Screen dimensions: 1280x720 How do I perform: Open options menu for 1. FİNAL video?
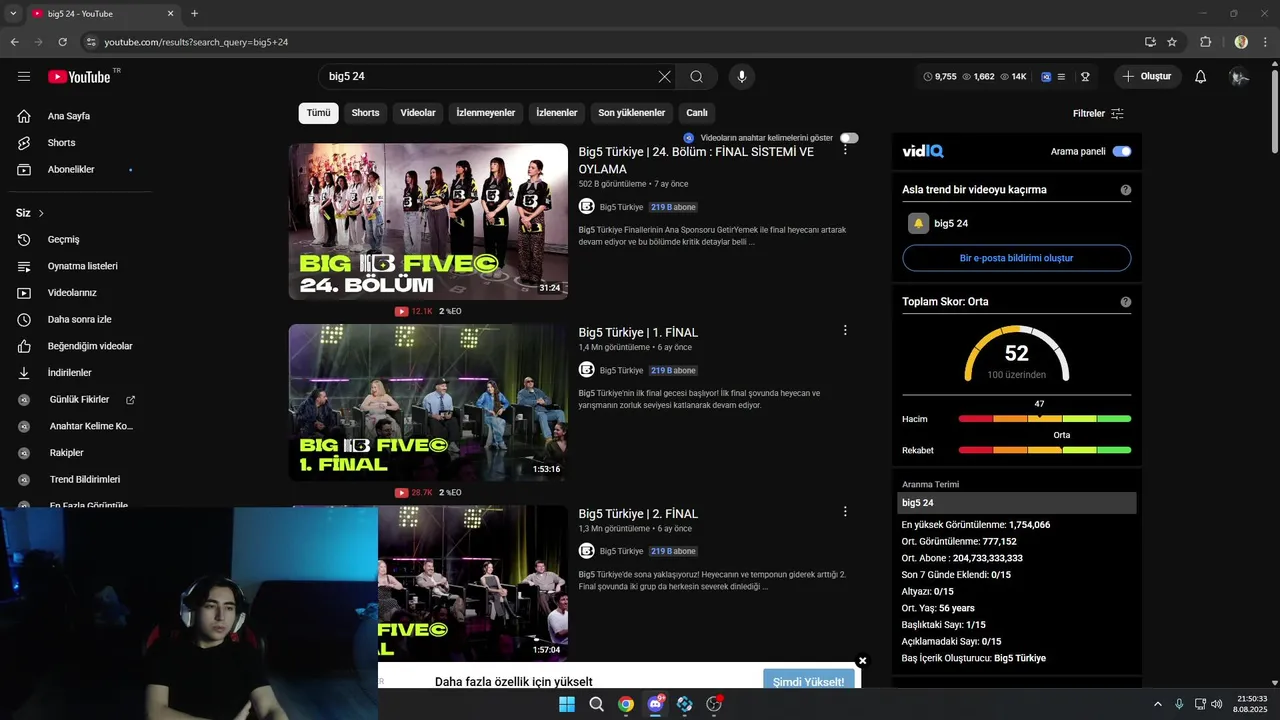pyautogui.click(x=845, y=330)
